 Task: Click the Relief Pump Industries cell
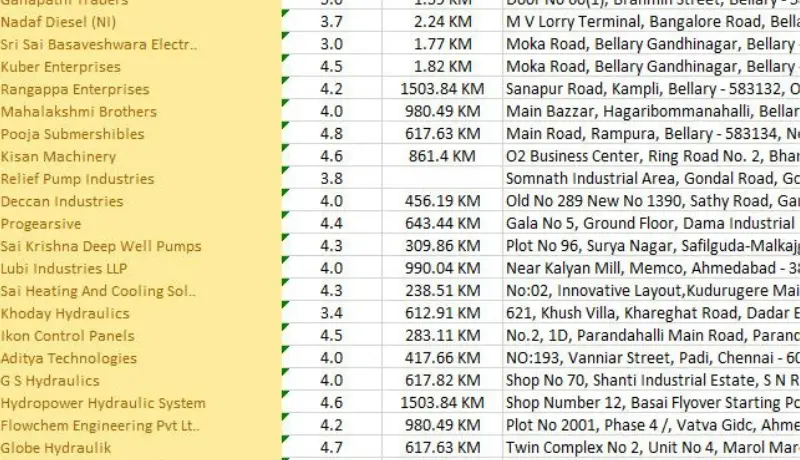[140, 179]
